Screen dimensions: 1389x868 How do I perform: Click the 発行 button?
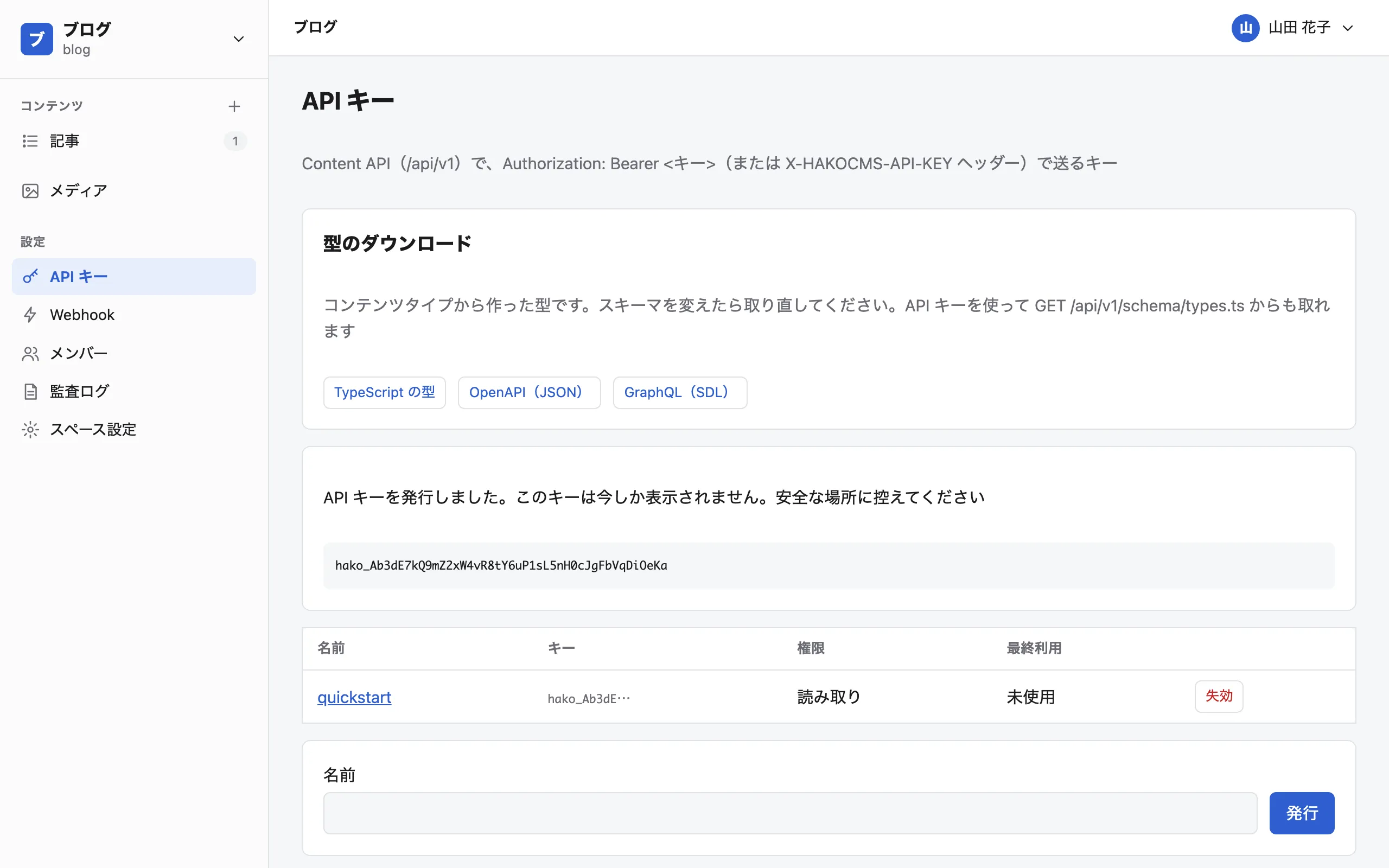pyautogui.click(x=1302, y=813)
